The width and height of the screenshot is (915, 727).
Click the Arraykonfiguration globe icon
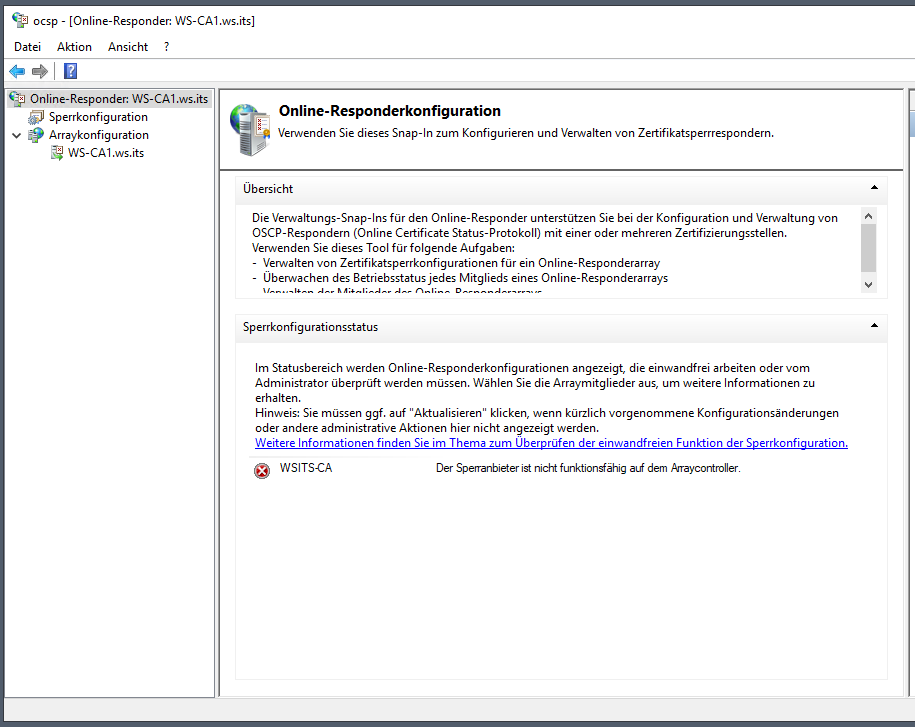click(36, 135)
